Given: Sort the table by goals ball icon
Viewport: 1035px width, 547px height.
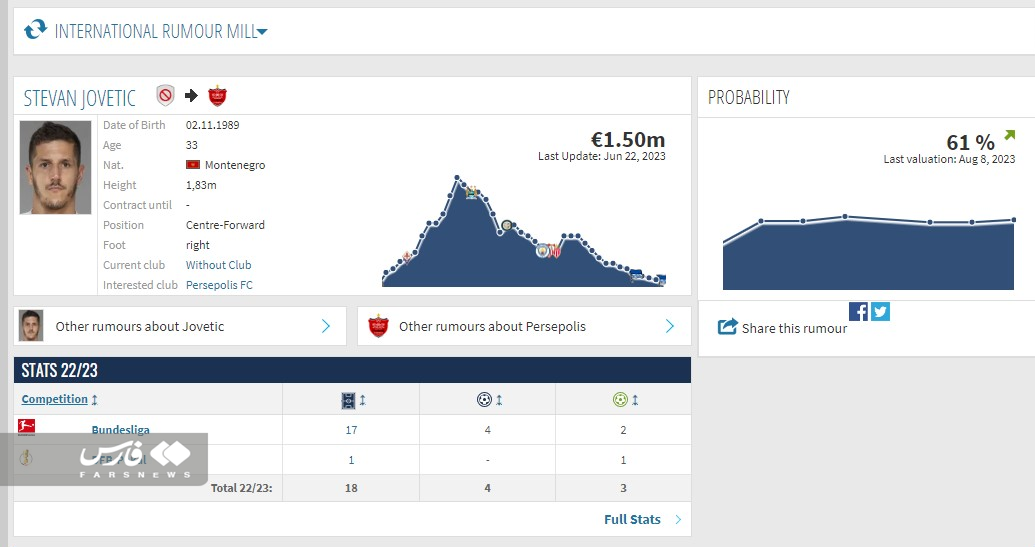Looking at the screenshot, I should coord(485,400).
